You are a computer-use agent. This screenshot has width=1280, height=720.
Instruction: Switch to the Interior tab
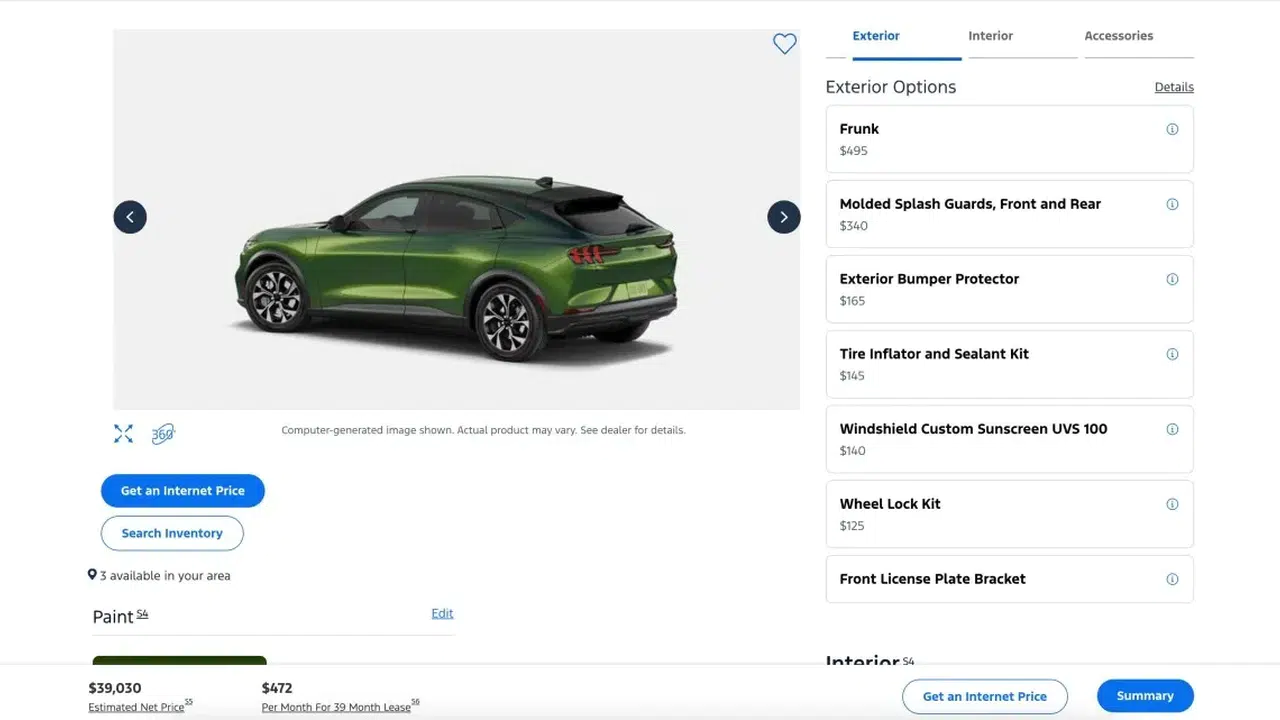(x=990, y=35)
